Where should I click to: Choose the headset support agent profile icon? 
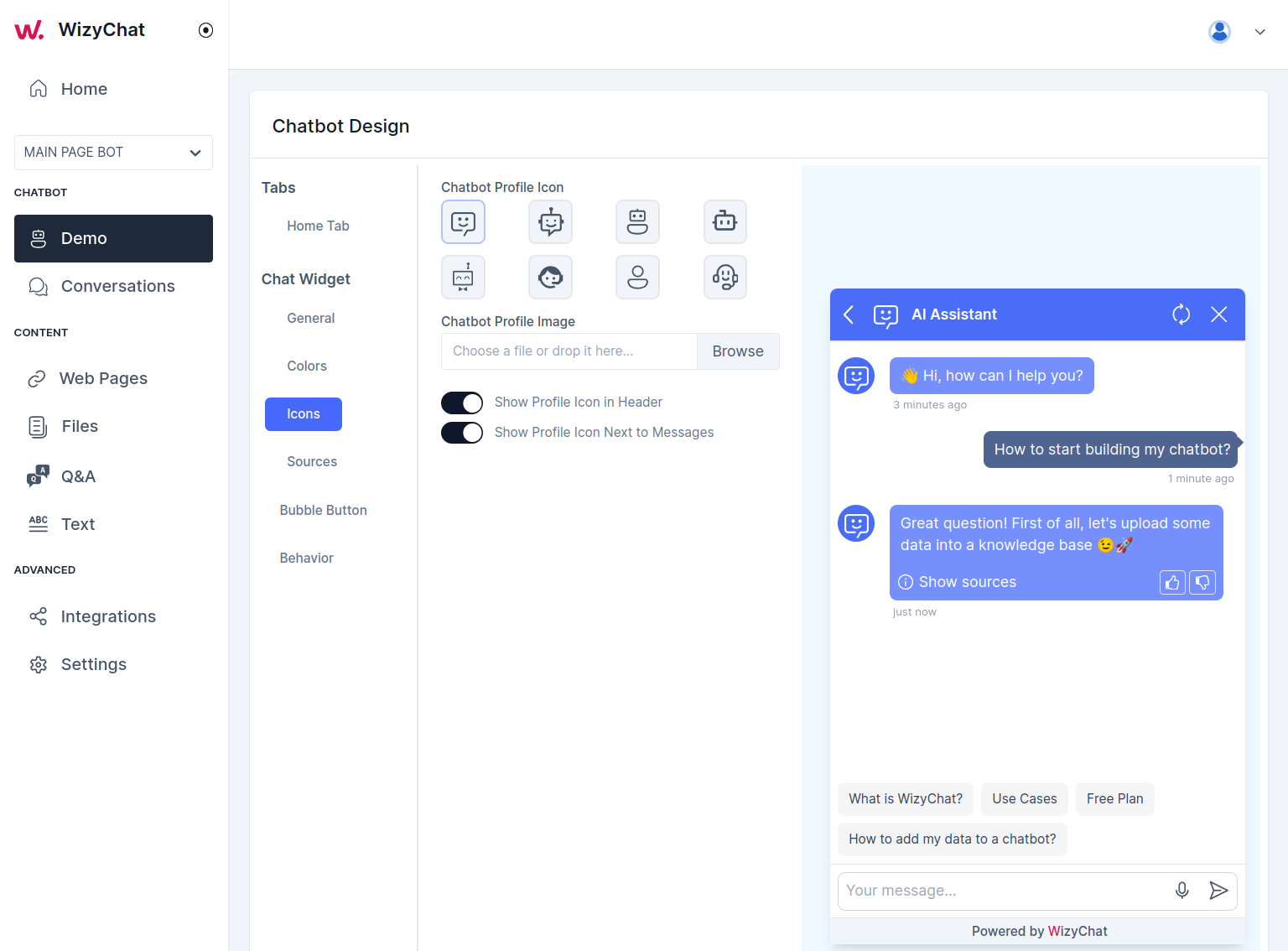pyautogui.click(x=724, y=278)
